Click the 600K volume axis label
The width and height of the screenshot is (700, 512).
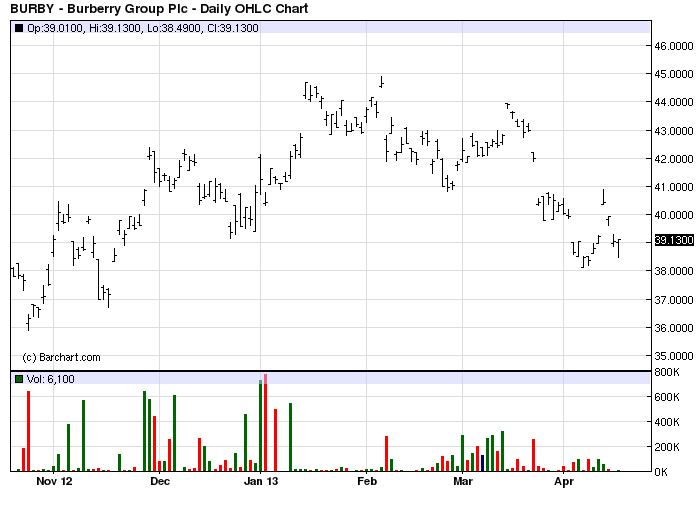[667, 397]
